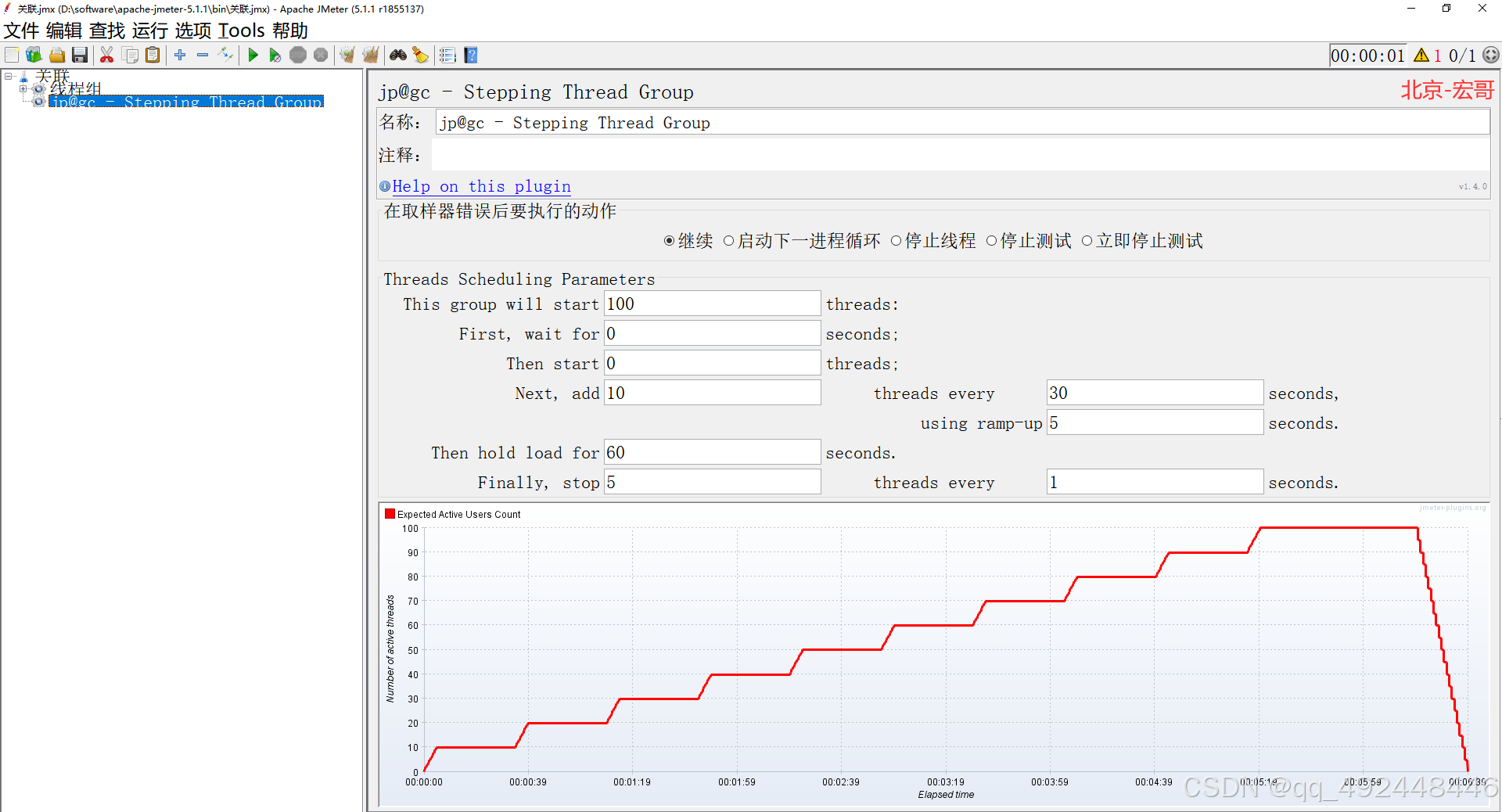
Task: Click the 00:03:19 elapsed time axis label
Action: click(x=945, y=781)
